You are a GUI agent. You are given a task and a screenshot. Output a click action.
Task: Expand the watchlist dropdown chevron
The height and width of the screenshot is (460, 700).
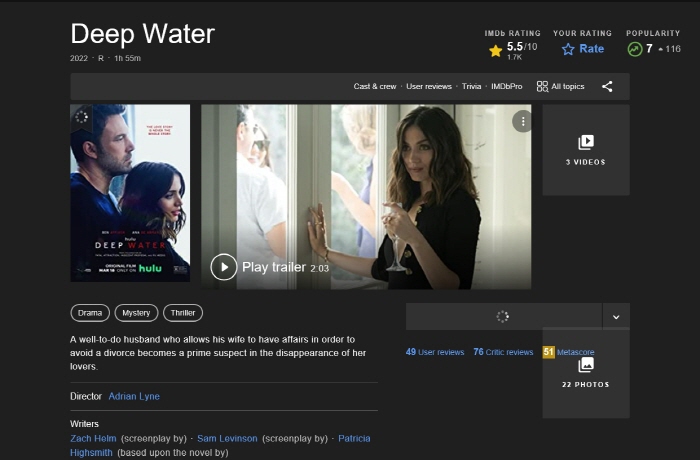616,317
